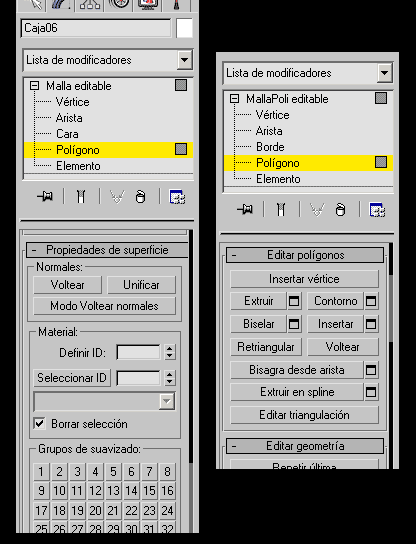Toggle smoothing group 19

tap(77, 511)
